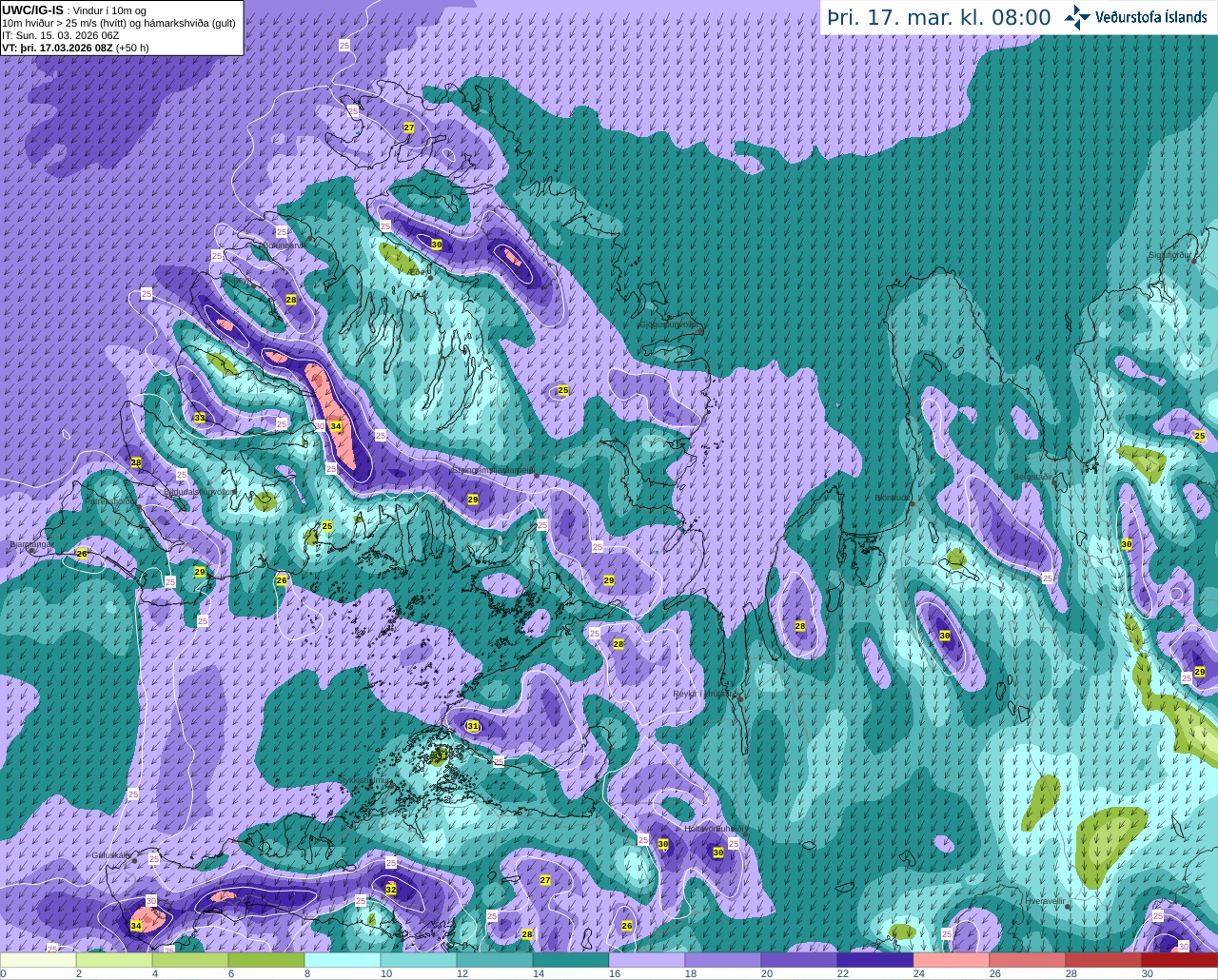This screenshot has width=1218, height=980.
Task: Click the legend scale number 8
Action: [x=306, y=974]
